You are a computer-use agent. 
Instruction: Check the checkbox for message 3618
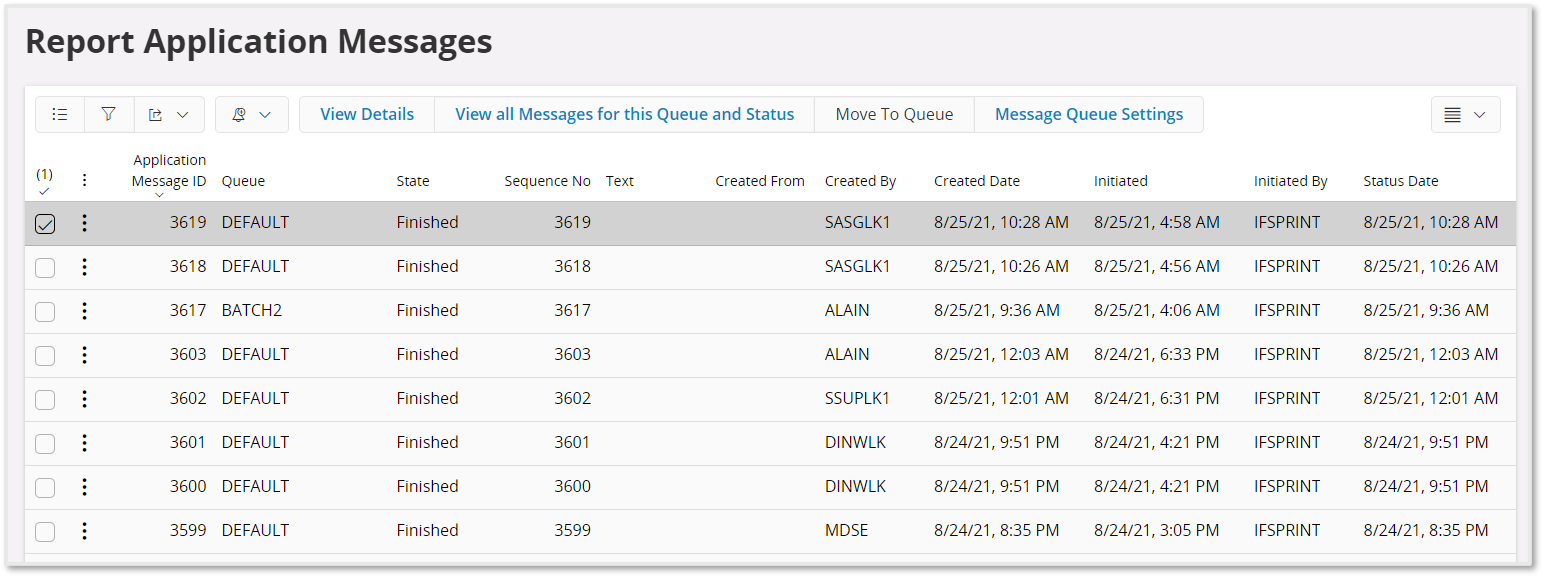pos(44,267)
